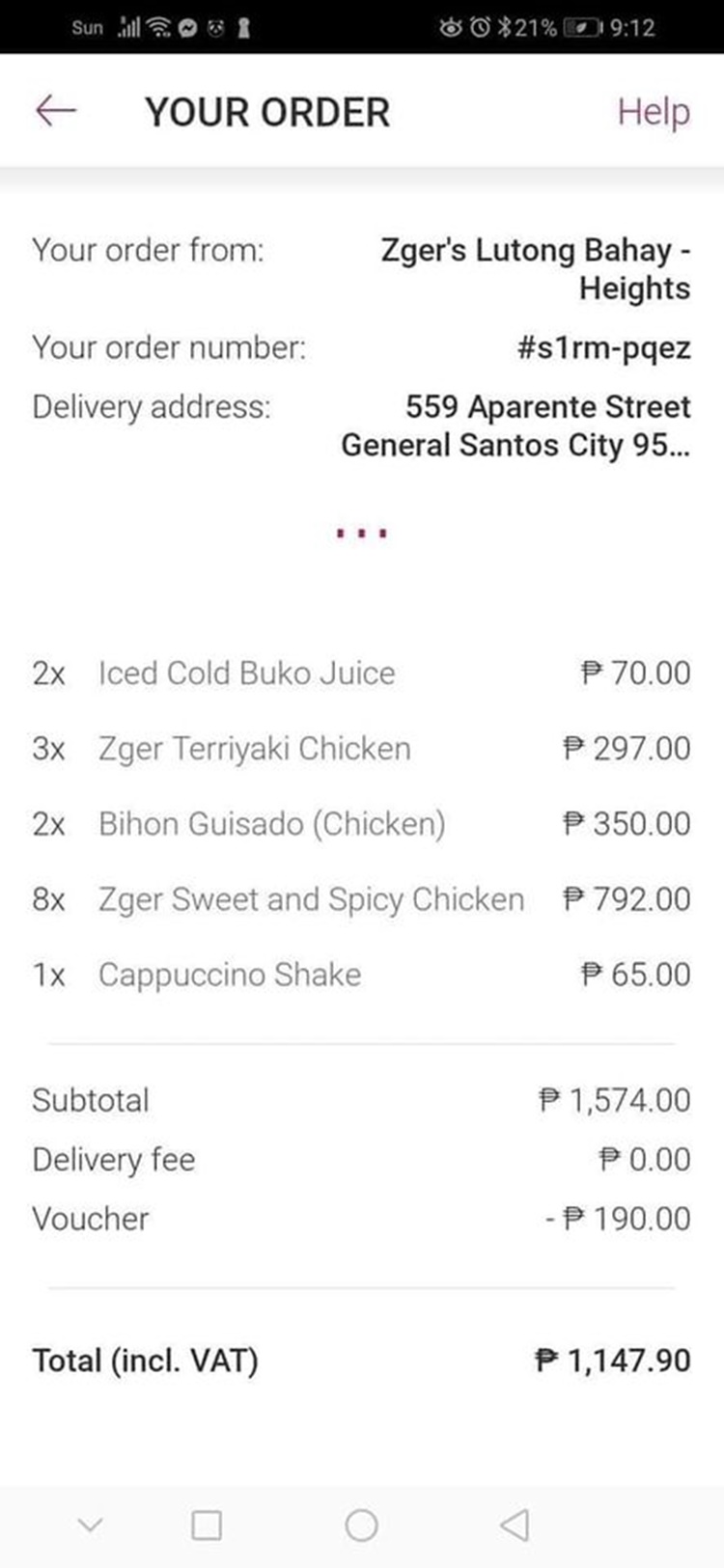The height and width of the screenshot is (1568, 724).
Task: Expand order details via three dots
Action: [362, 533]
